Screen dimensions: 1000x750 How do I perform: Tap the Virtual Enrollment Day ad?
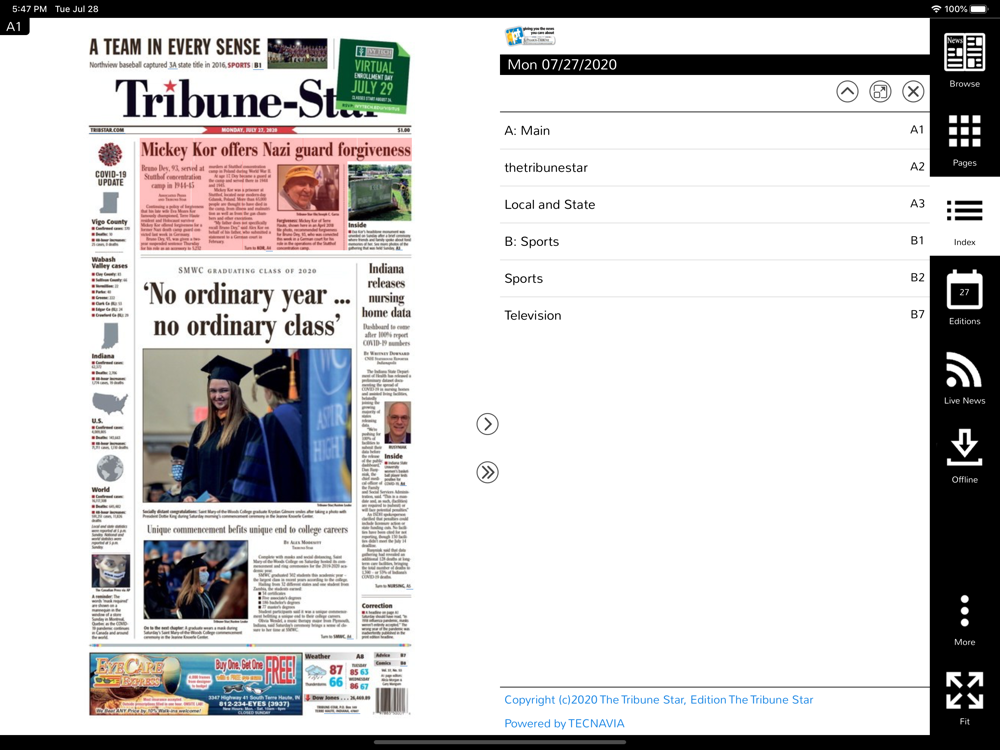click(374, 75)
